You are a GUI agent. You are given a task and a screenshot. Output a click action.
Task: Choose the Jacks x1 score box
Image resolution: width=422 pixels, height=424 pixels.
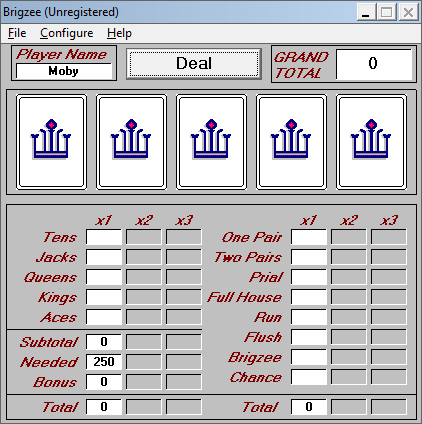click(x=104, y=257)
